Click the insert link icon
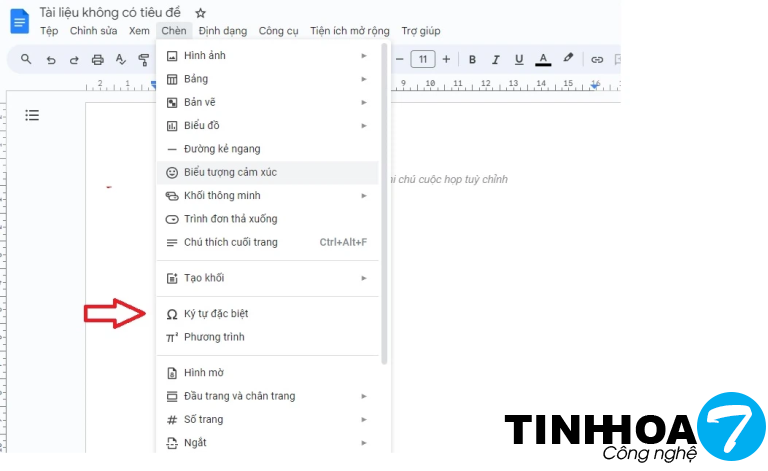The height and width of the screenshot is (471, 768). 597,59
